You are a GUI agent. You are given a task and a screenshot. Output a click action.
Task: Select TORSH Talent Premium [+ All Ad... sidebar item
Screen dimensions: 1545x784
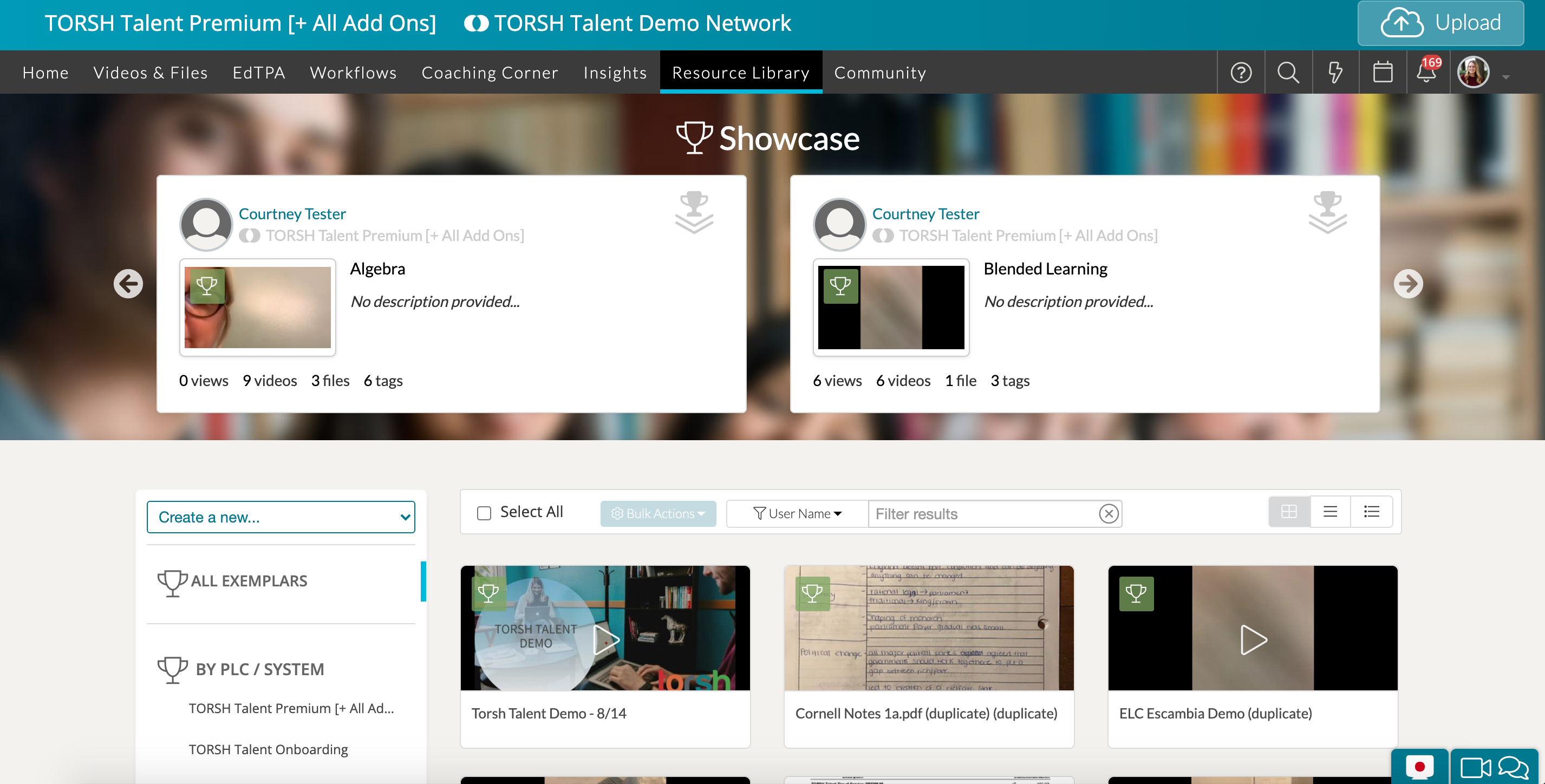pyautogui.click(x=291, y=708)
